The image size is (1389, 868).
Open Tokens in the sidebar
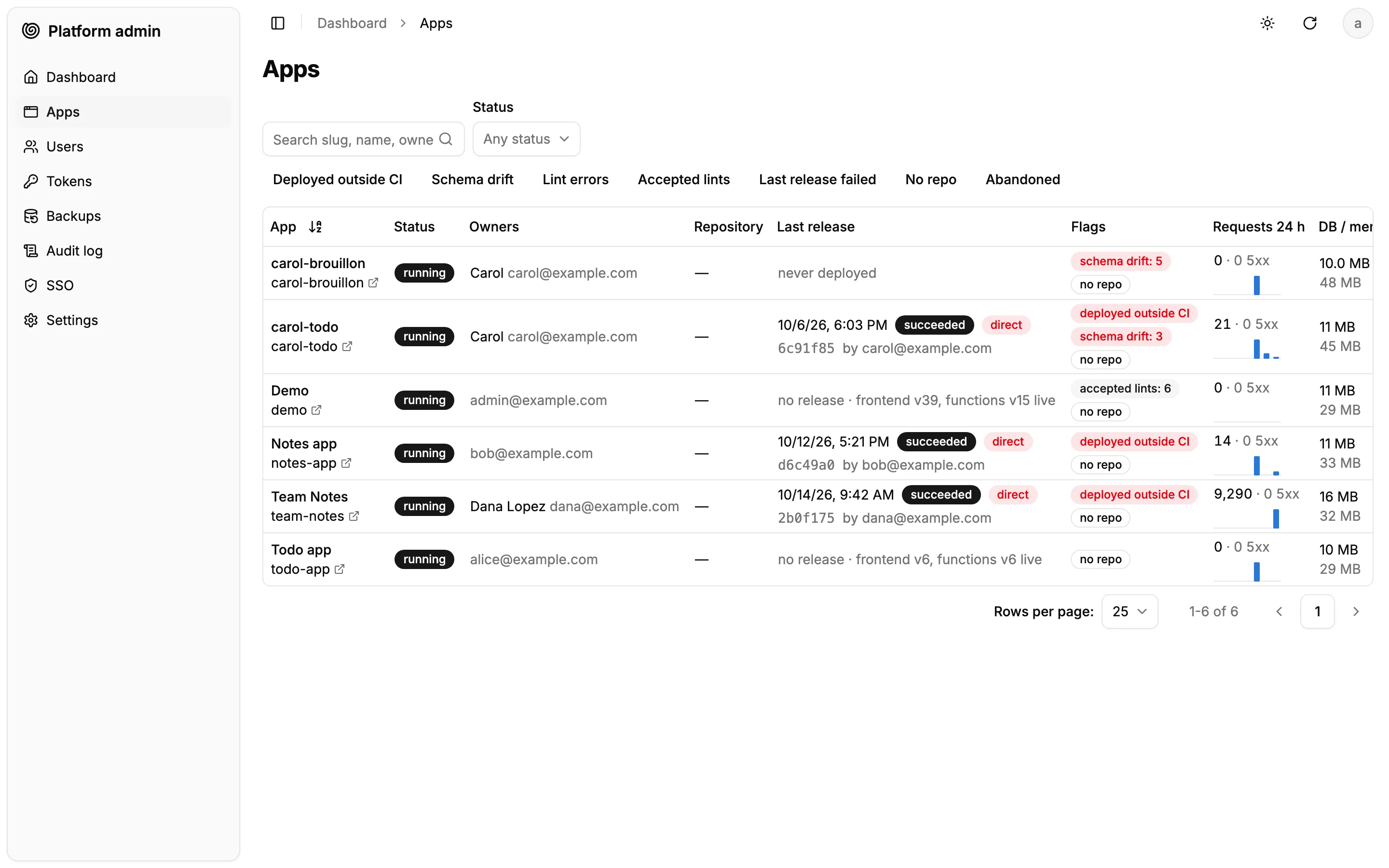click(x=123, y=181)
